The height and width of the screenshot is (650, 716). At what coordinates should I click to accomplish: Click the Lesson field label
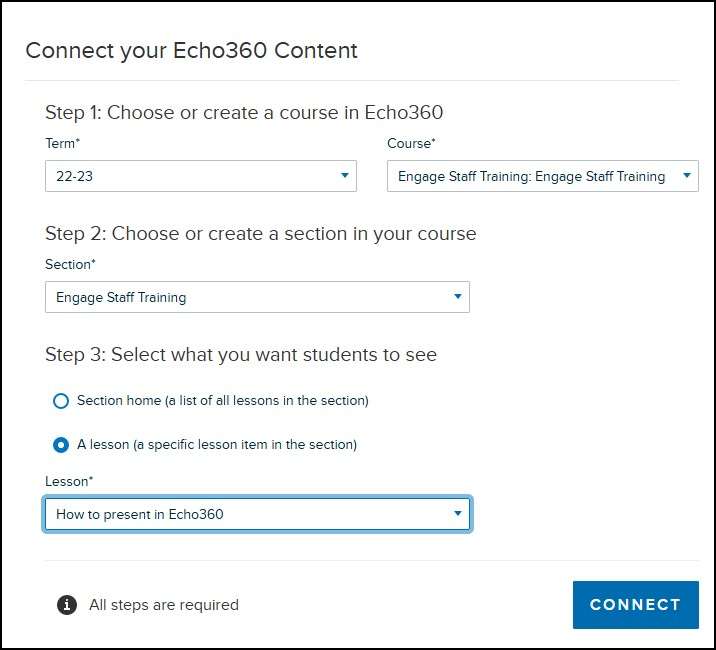(x=69, y=481)
